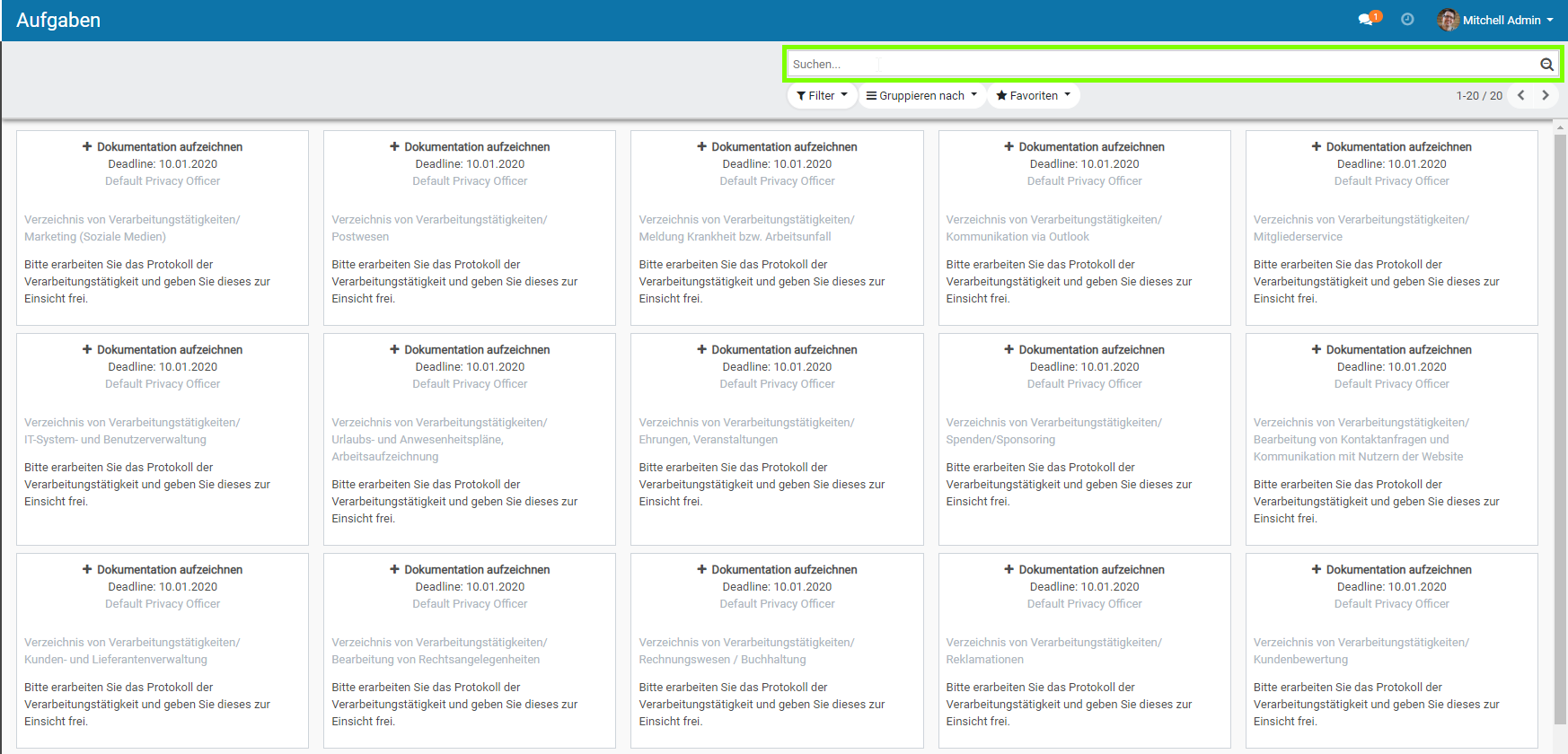Click plus icon on Marketing (Soziale Medien) card
The image size is (1568, 754).
(x=87, y=146)
